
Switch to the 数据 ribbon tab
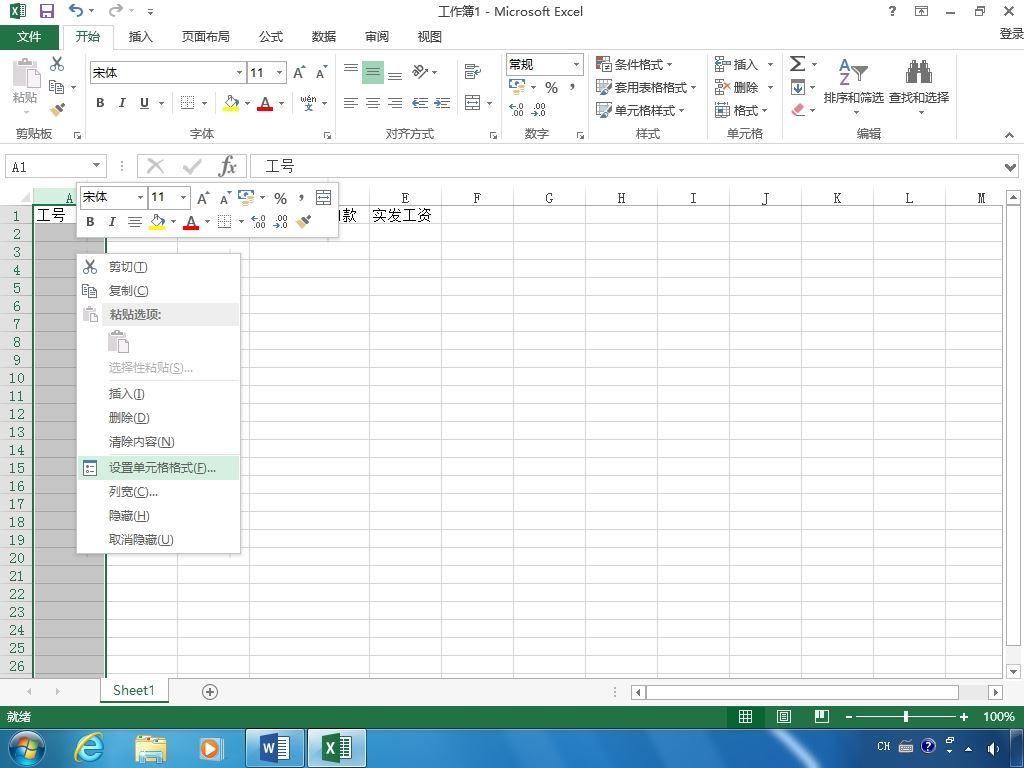coord(323,37)
